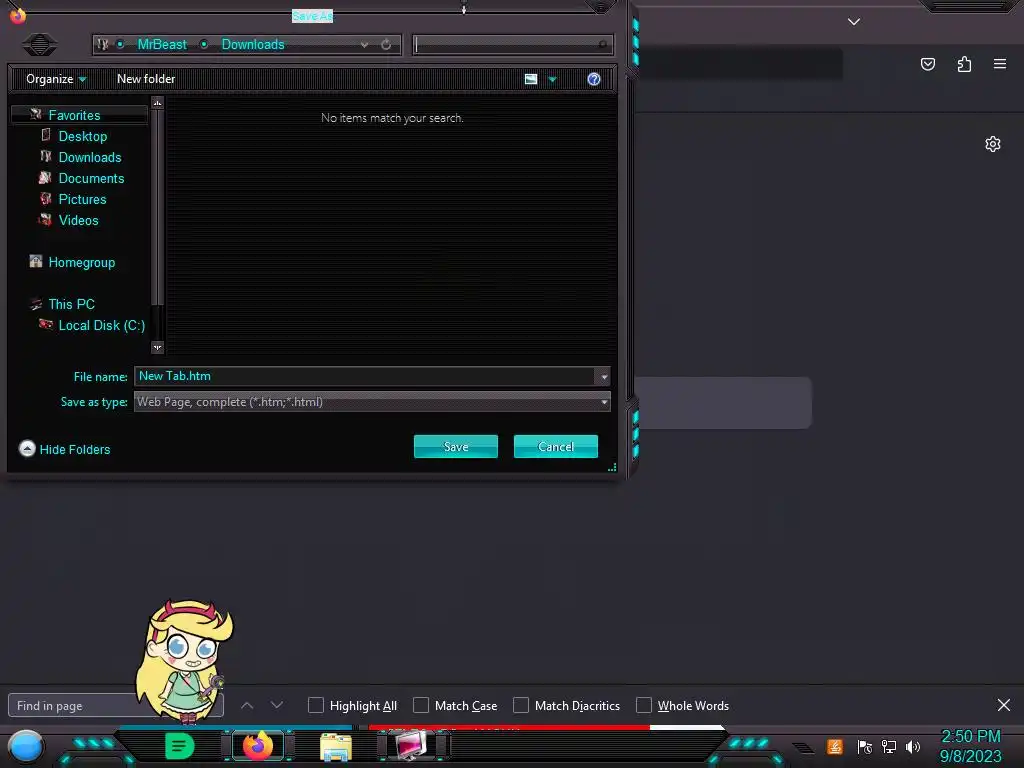Click Hide Folders
Screen dimensions: 1024x768
(x=65, y=449)
